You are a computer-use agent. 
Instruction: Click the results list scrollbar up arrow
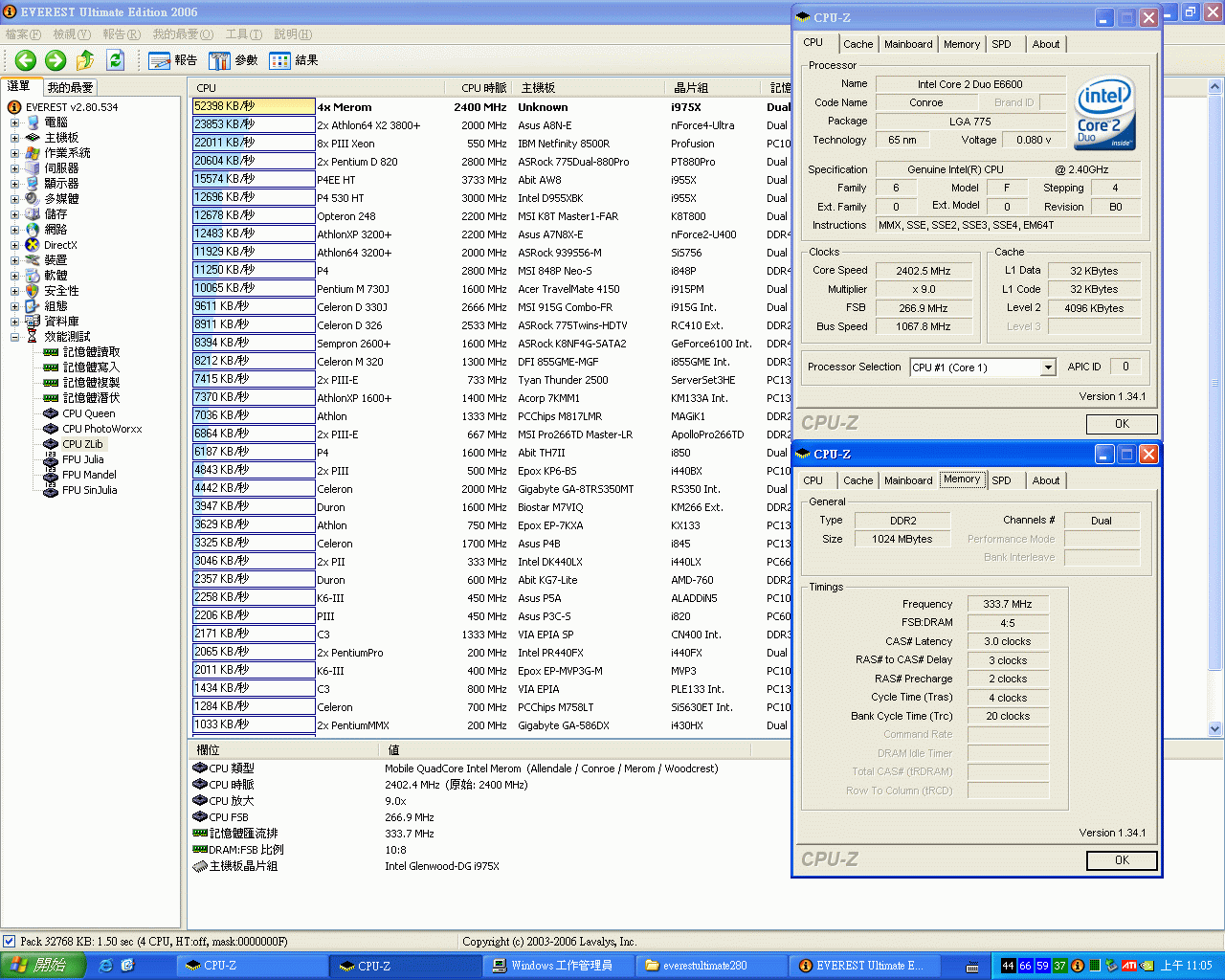[1215, 88]
